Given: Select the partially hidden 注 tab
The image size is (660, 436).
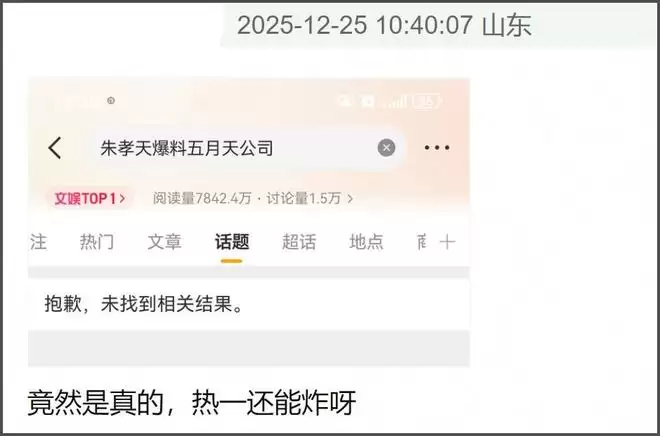Looking at the screenshot, I should click(x=38, y=242).
